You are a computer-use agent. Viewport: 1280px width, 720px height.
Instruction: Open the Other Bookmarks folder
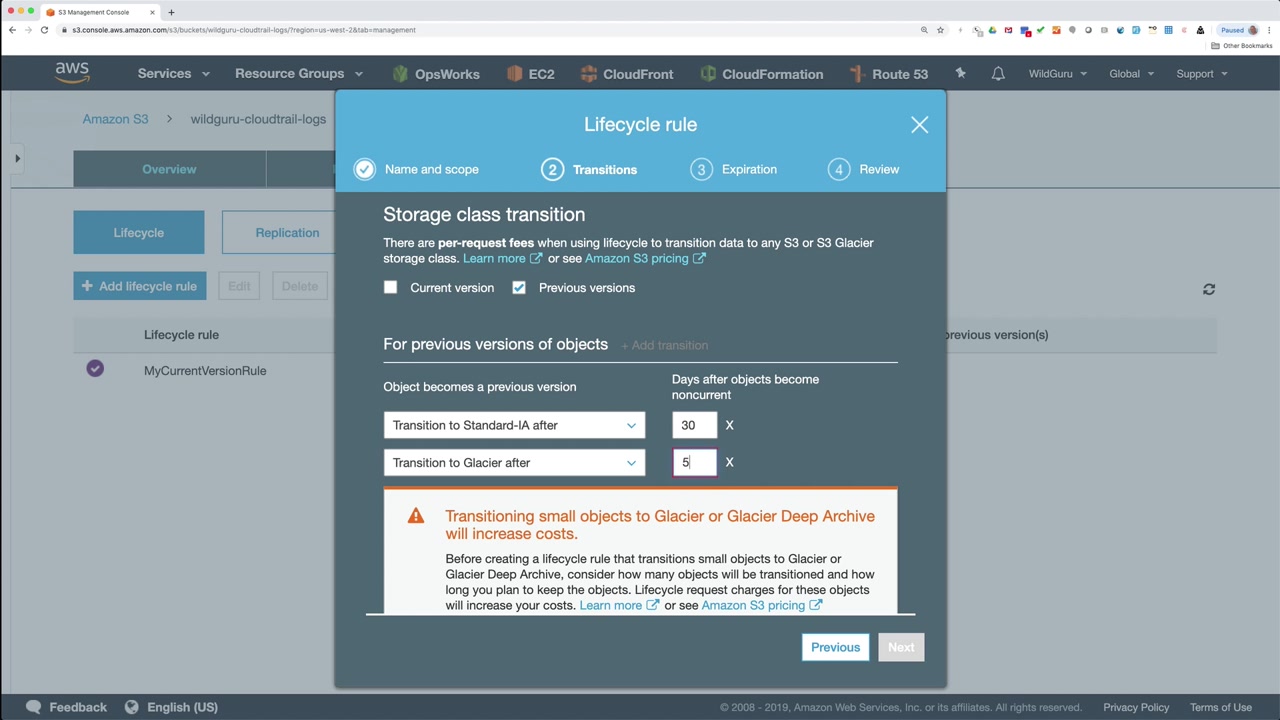[1242, 46]
